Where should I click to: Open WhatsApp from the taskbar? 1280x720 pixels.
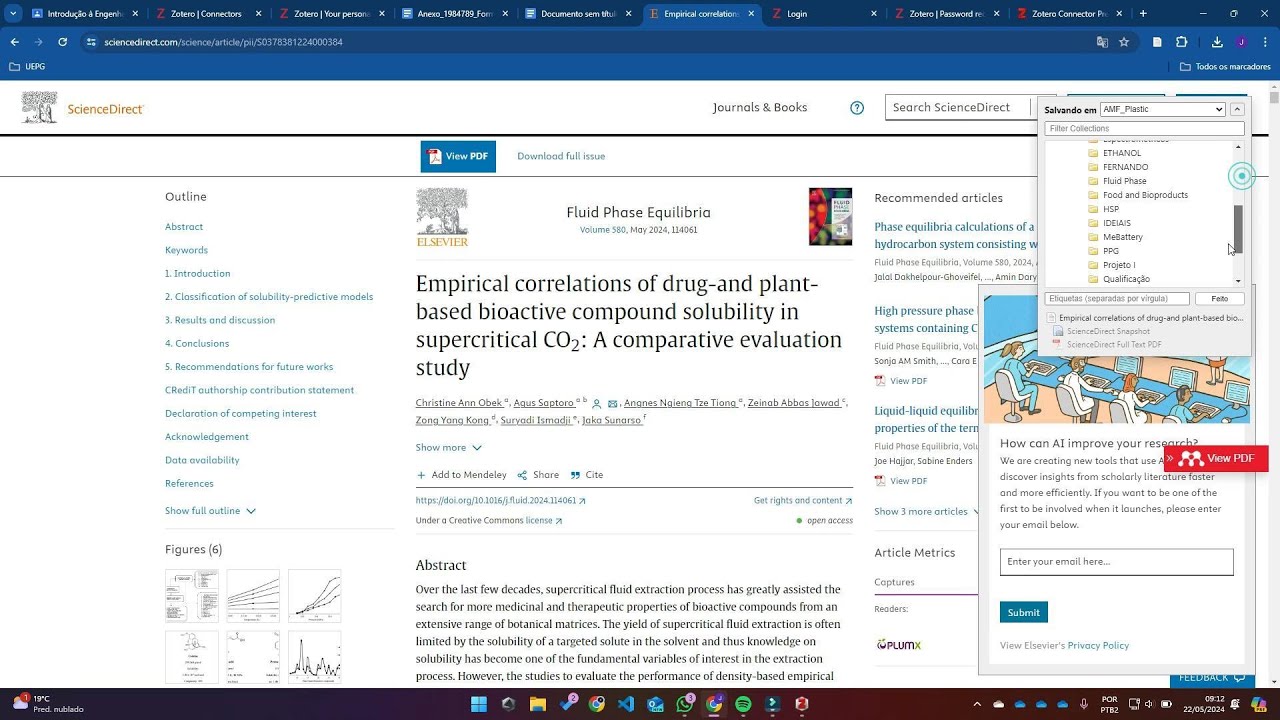click(x=685, y=704)
